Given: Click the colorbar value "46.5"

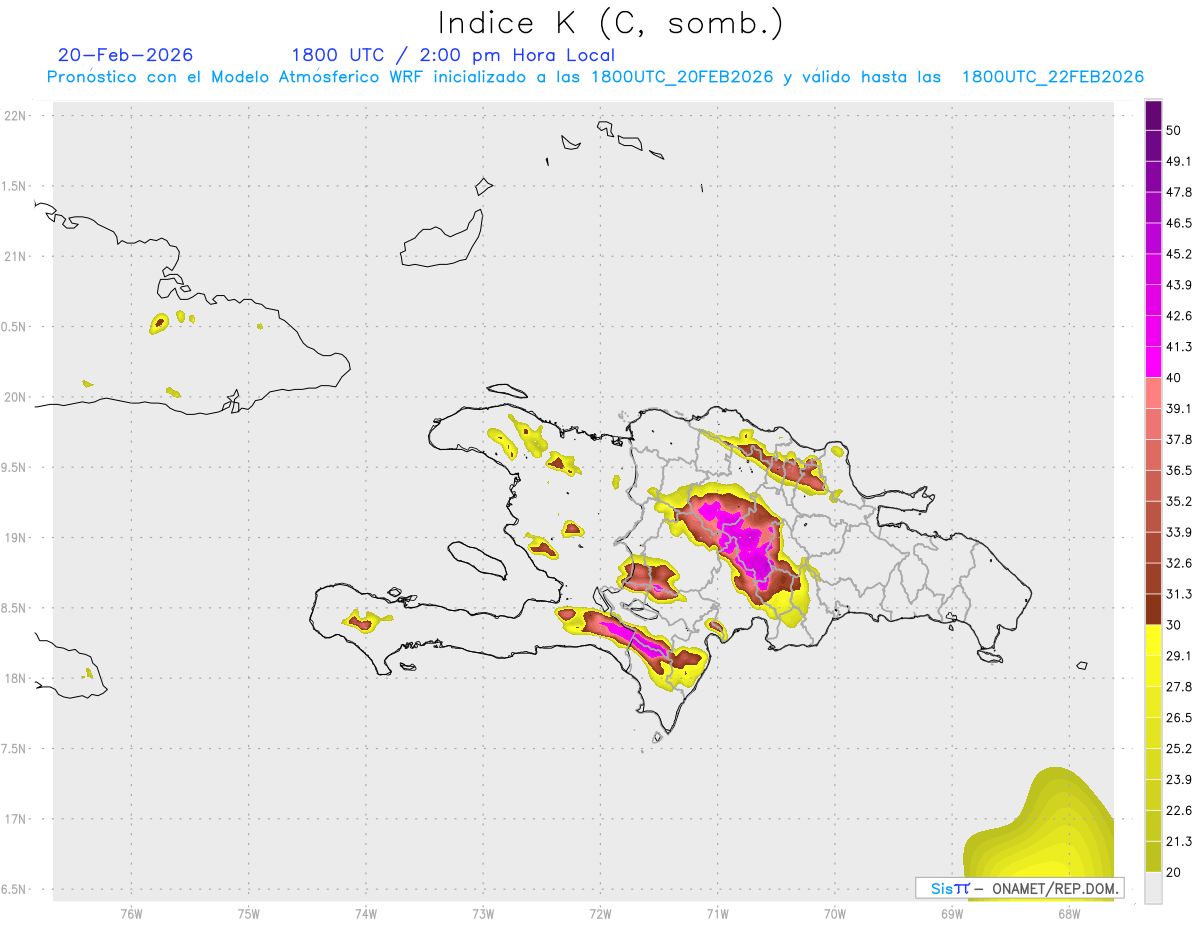Looking at the screenshot, I should tap(1180, 223).
